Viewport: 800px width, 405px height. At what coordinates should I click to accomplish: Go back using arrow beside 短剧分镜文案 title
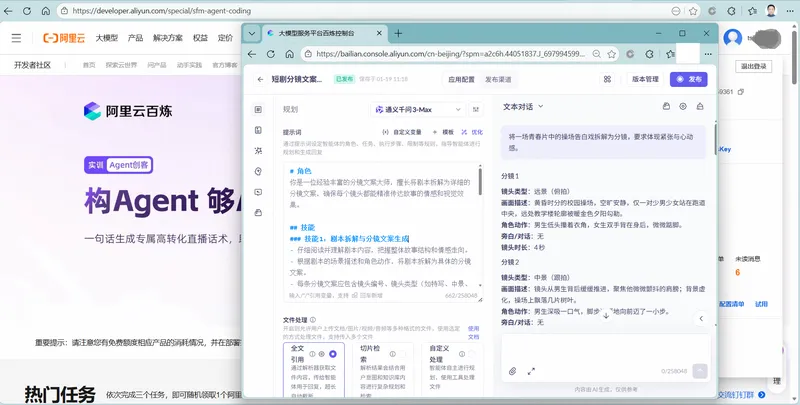point(260,80)
